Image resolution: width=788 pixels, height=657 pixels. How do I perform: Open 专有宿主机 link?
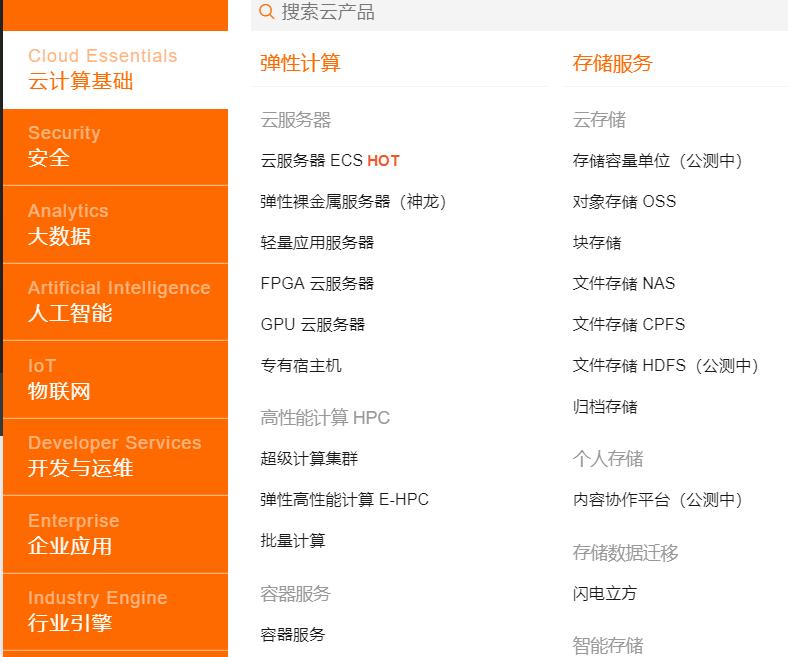click(301, 365)
